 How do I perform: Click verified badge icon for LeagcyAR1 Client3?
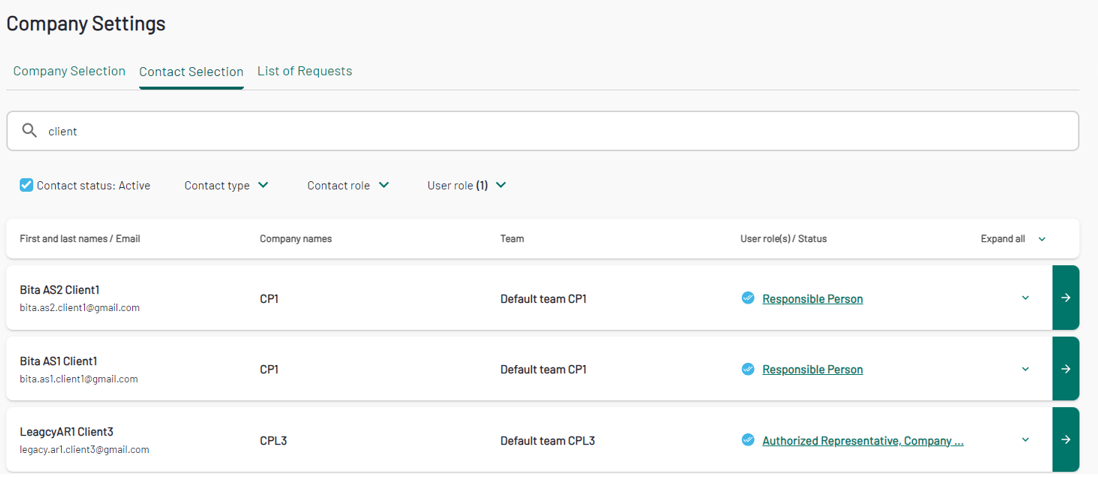748,440
